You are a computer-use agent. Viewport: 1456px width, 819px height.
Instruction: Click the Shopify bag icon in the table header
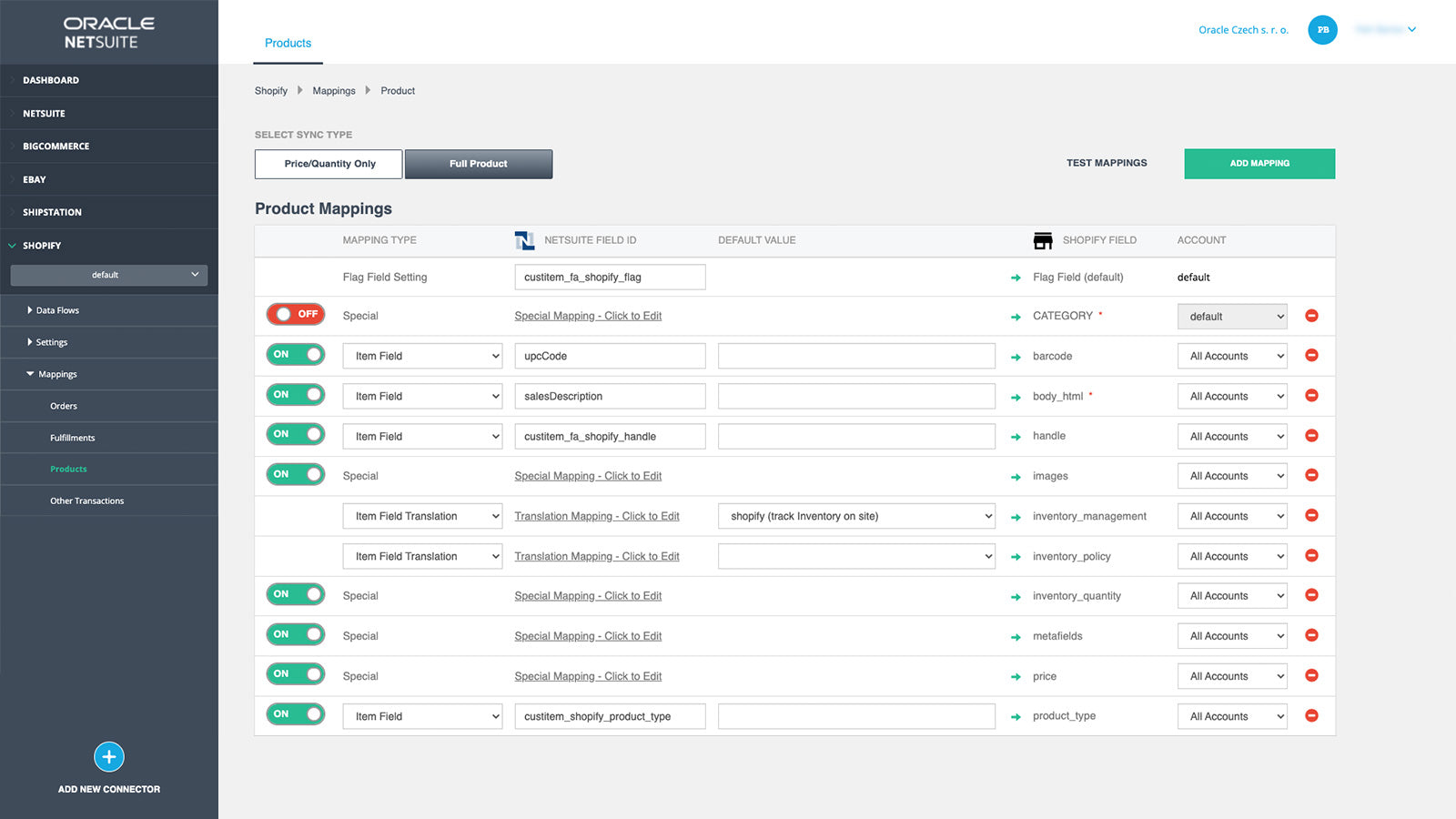point(1043,240)
